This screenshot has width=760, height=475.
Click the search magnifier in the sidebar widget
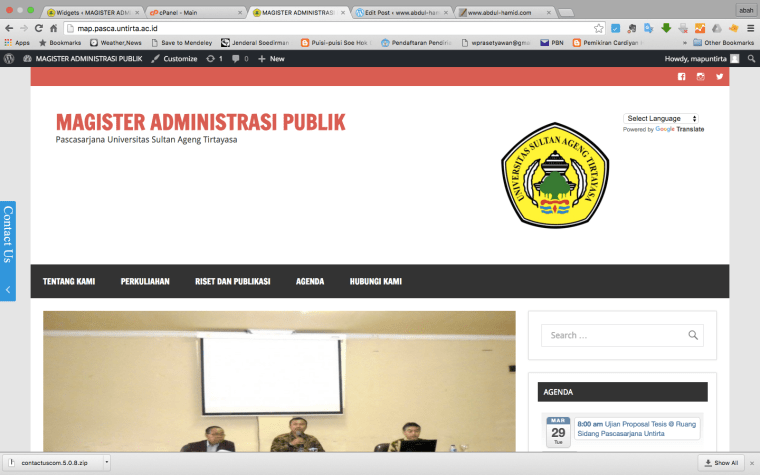(x=693, y=335)
